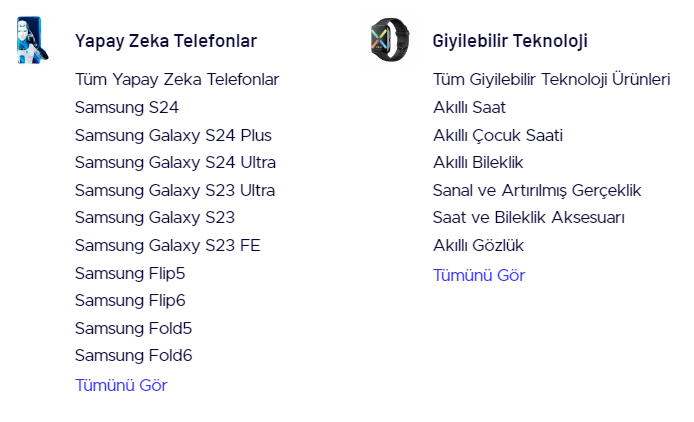Click the Akıllı Saat link
The height and width of the screenshot is (422, 694).
[x=469, y=107]
